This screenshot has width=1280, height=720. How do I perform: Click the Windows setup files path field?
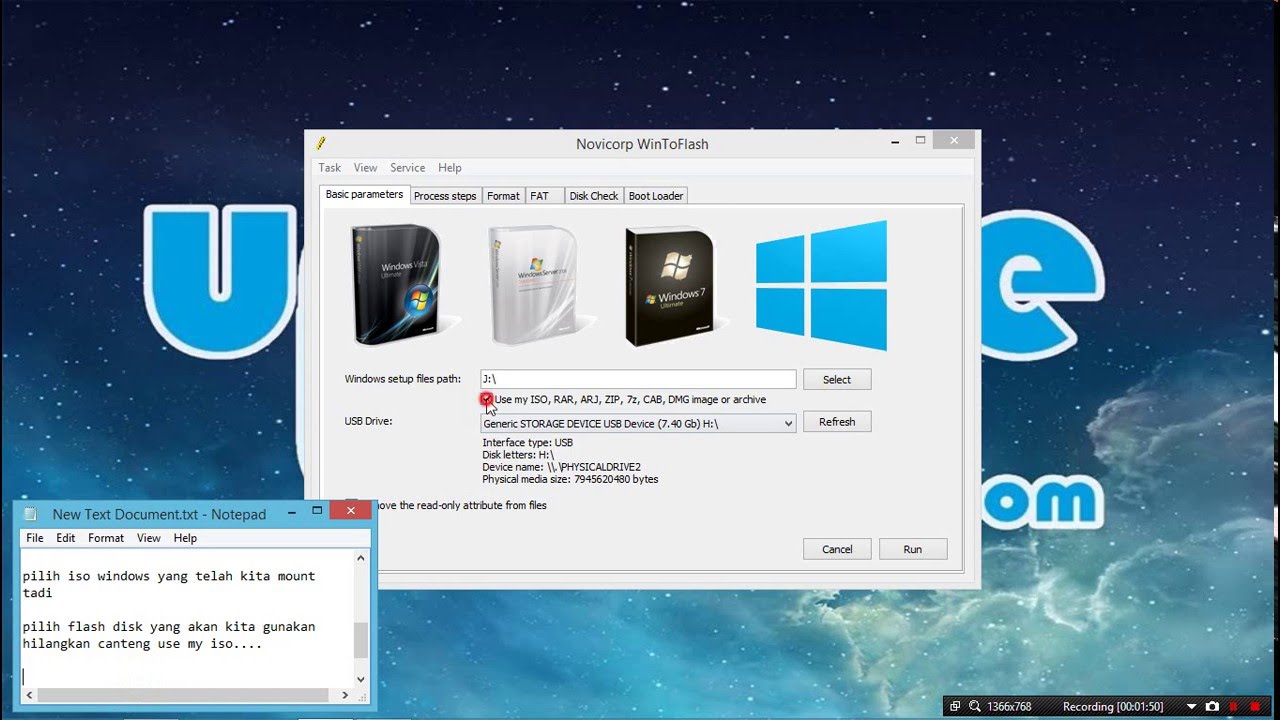click(x=638, y=379)
